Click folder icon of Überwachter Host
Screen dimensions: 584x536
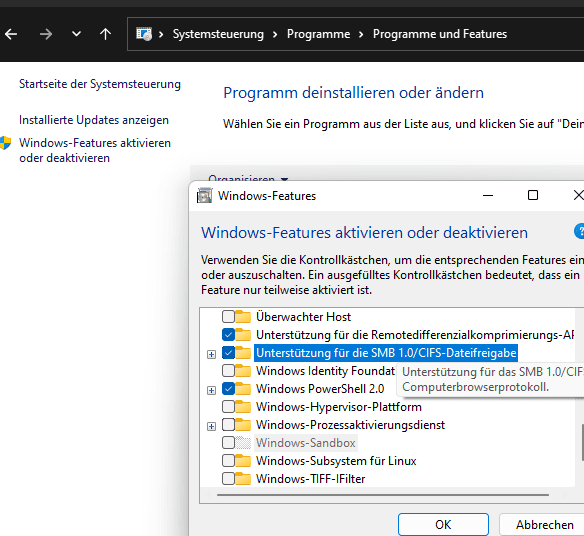243,317
